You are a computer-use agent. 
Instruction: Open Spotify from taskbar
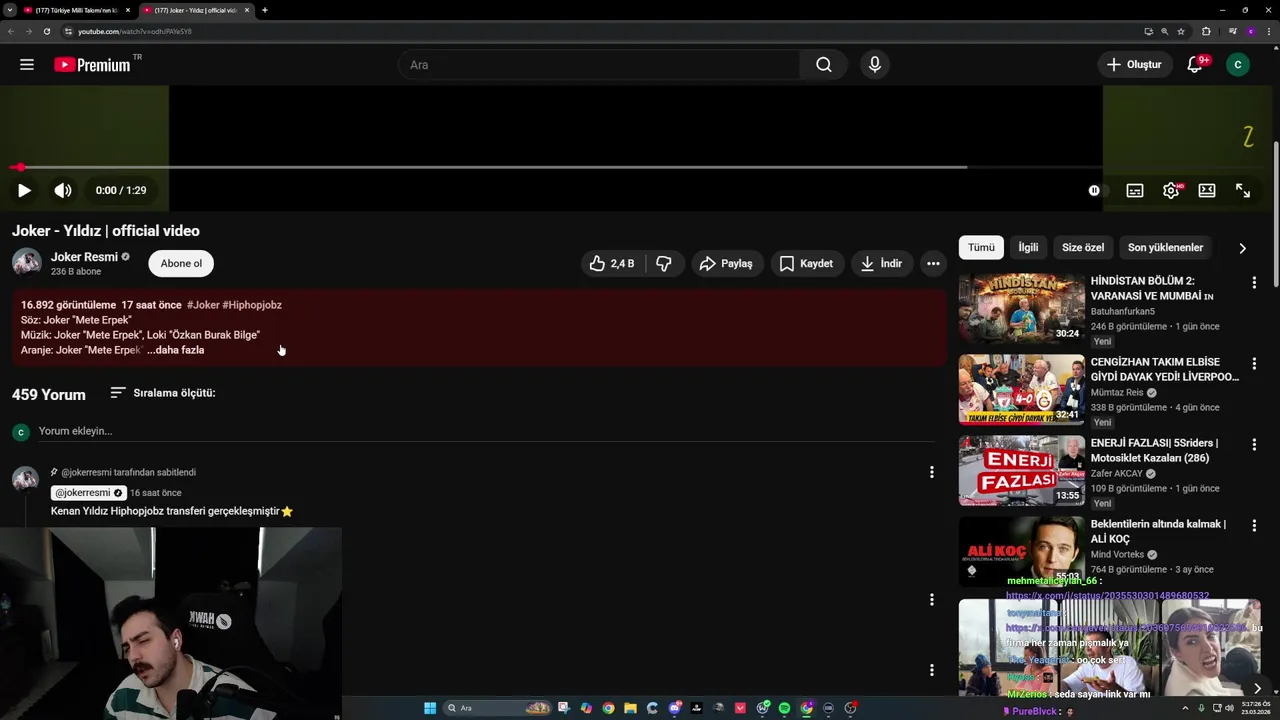(x=784, y=708)
